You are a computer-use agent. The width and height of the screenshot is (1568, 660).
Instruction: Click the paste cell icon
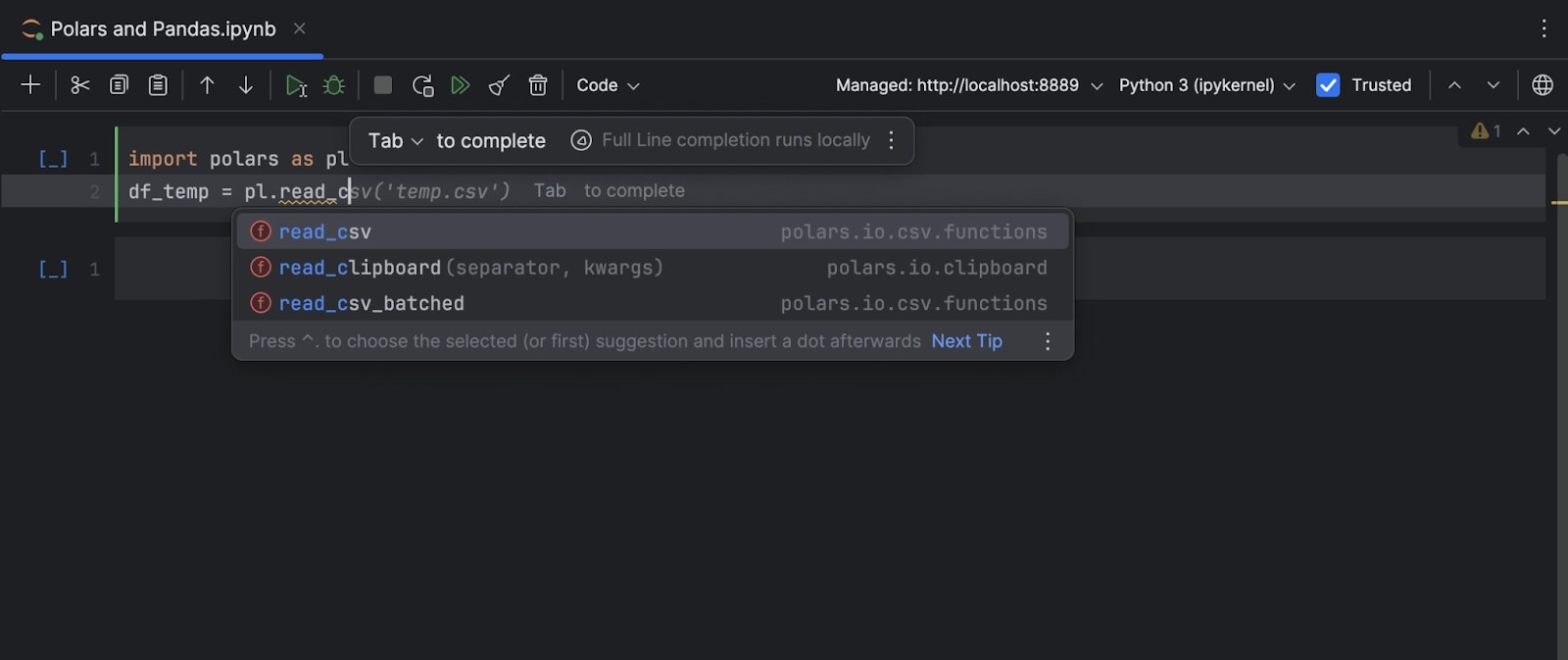tap(158, 85)
